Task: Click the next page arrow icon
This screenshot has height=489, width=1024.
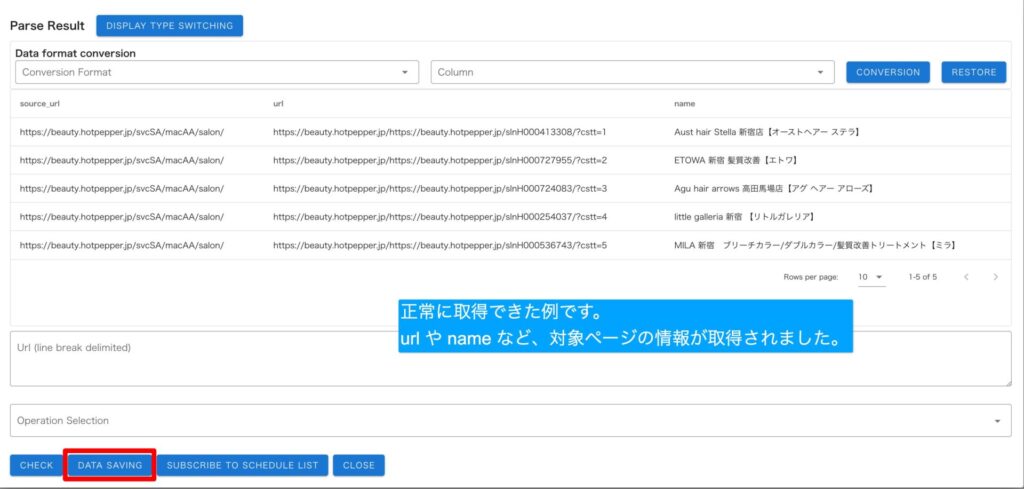Action: pyautogui.click(x=995, y=277)
